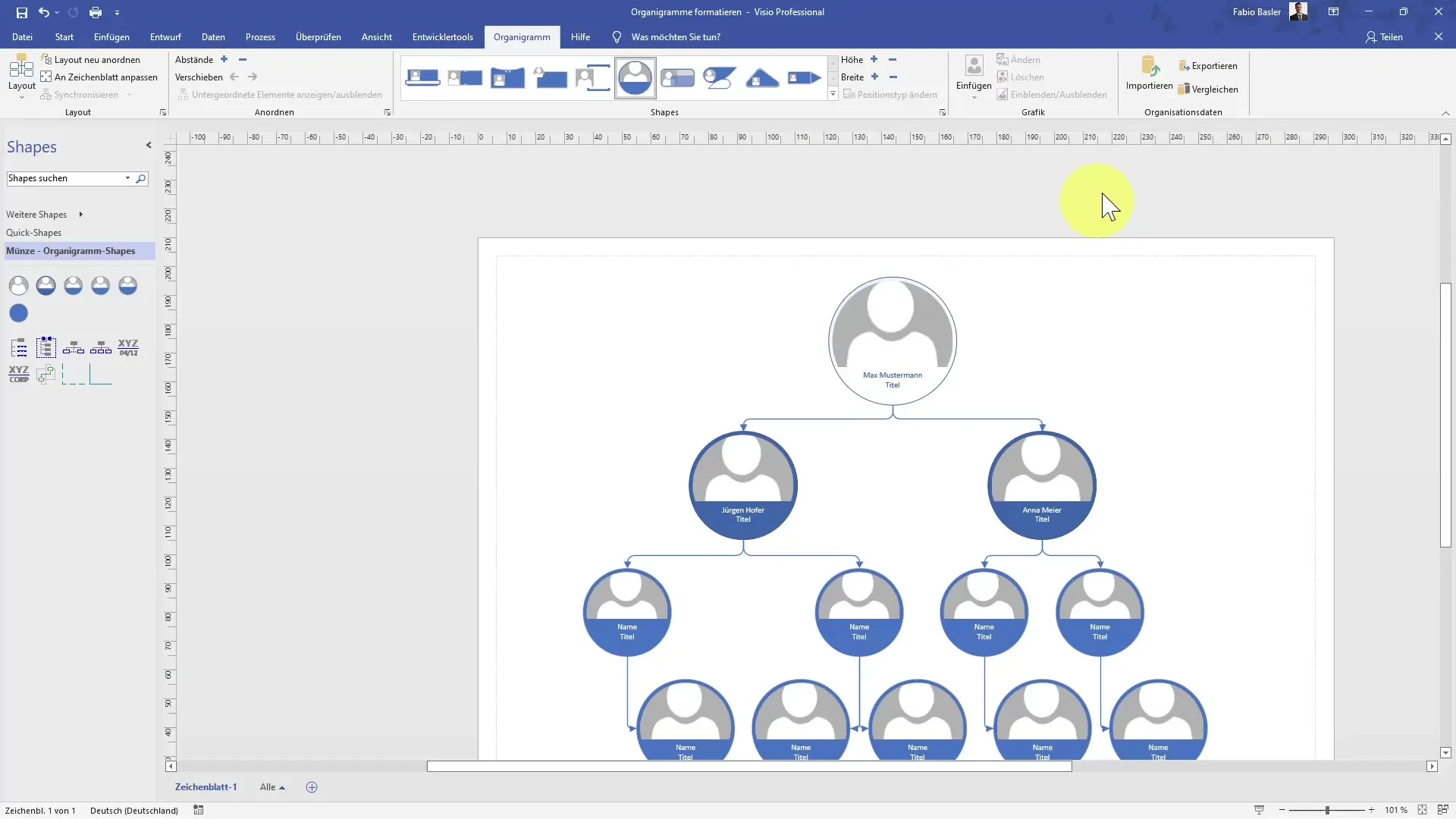
Task: Select the bracket photo shape style
Action: (x=592, y=77)
